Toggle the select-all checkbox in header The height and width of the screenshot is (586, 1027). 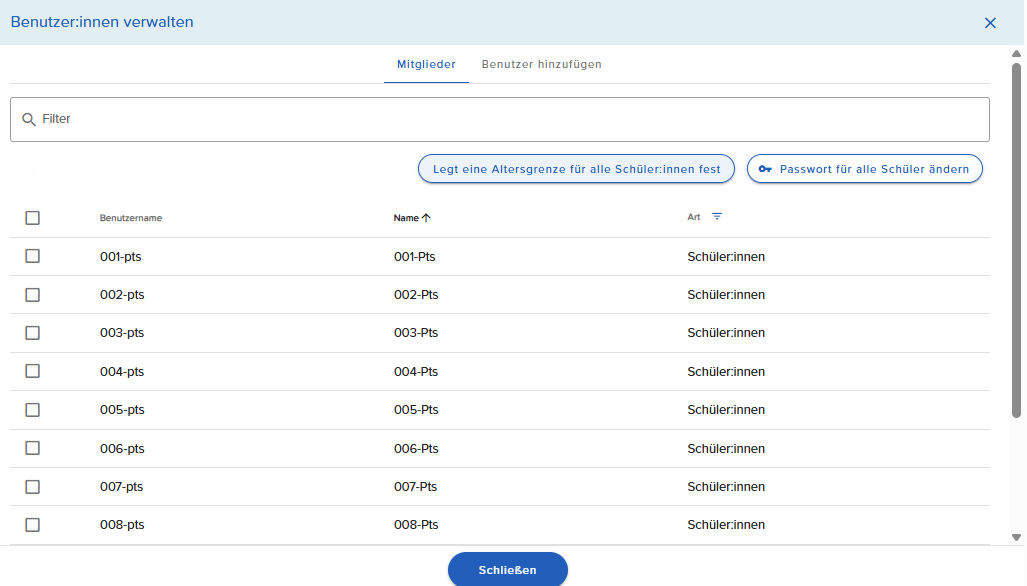[33, 218]
